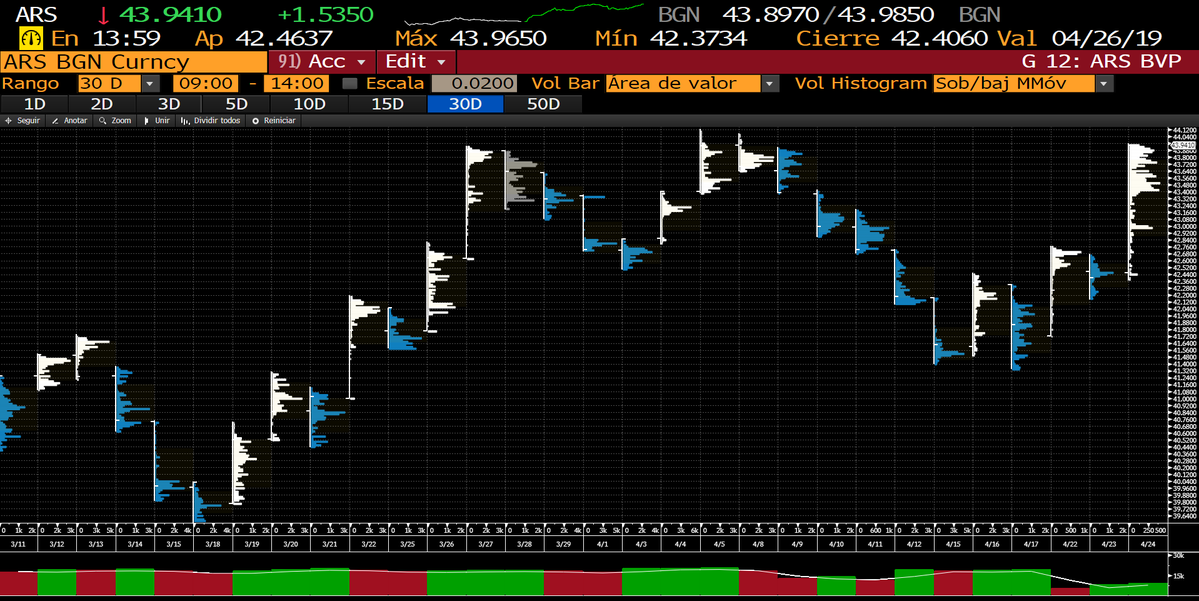
Task: Click the Val 04/26/19 date
Action: tap(1107, 38)
